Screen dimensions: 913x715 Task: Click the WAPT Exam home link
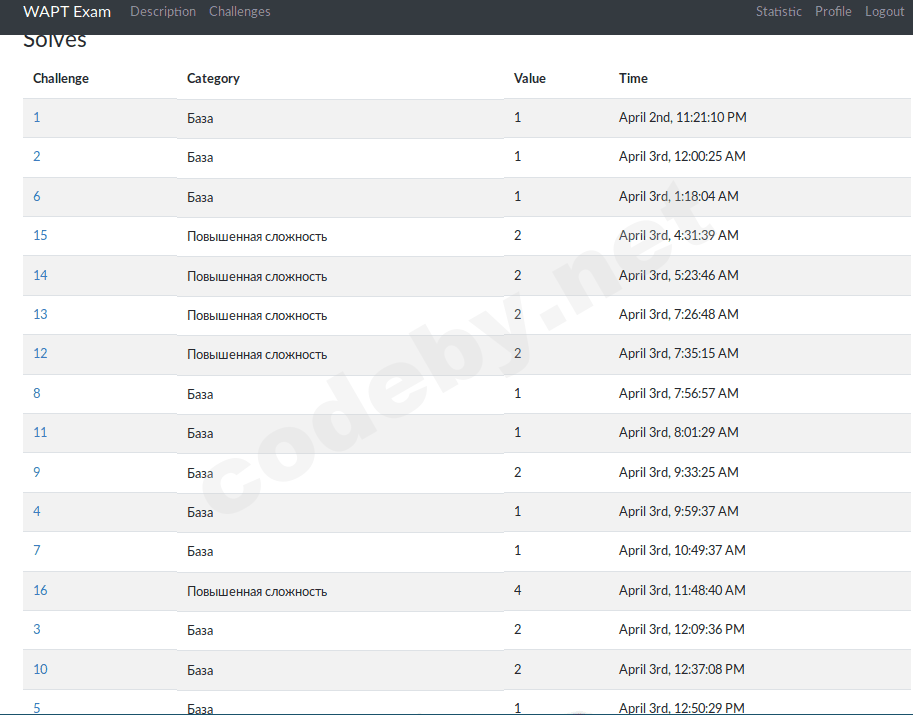click(x=66, y=11)
